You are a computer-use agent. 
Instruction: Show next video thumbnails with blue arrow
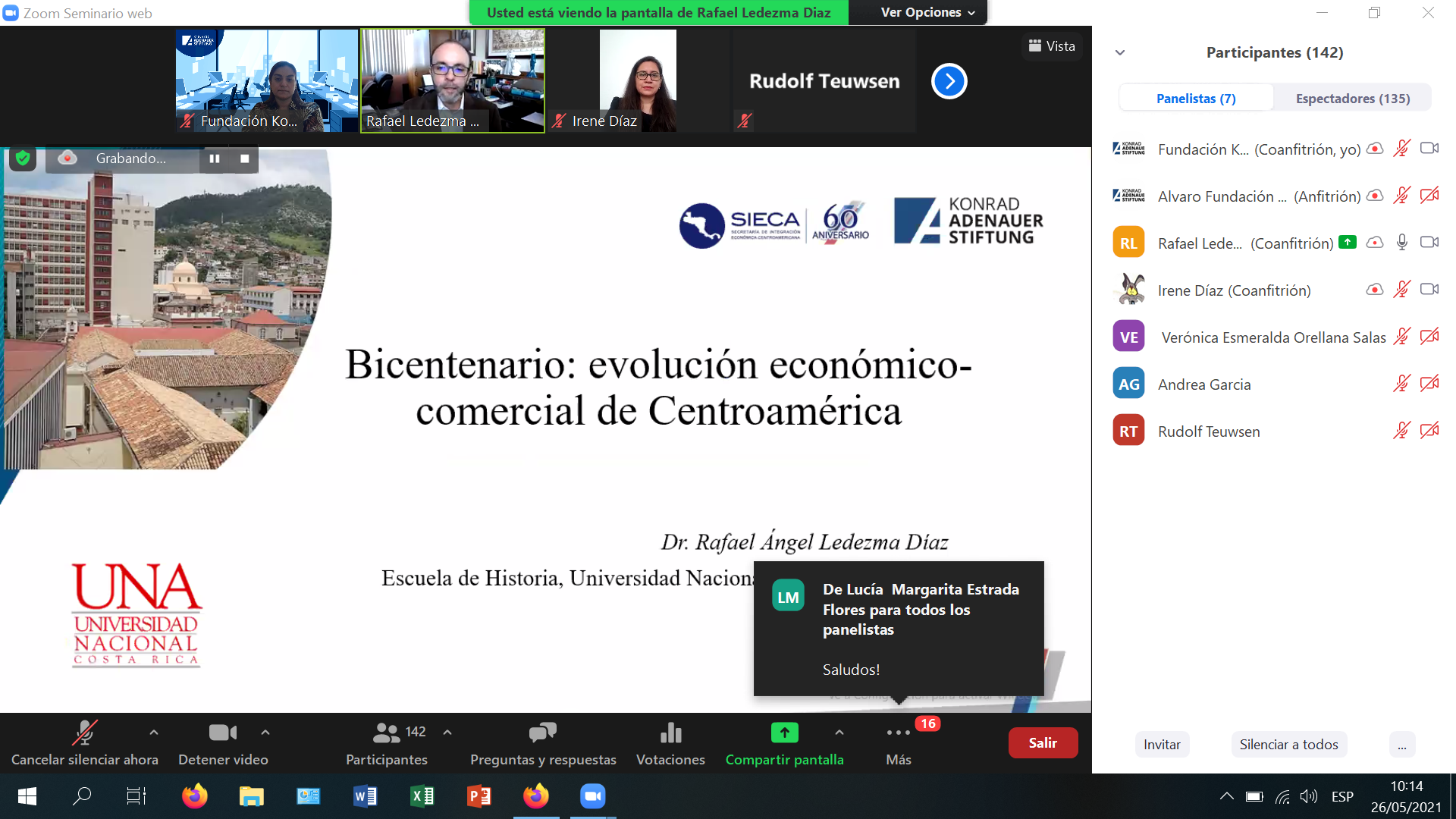point(949,81)
